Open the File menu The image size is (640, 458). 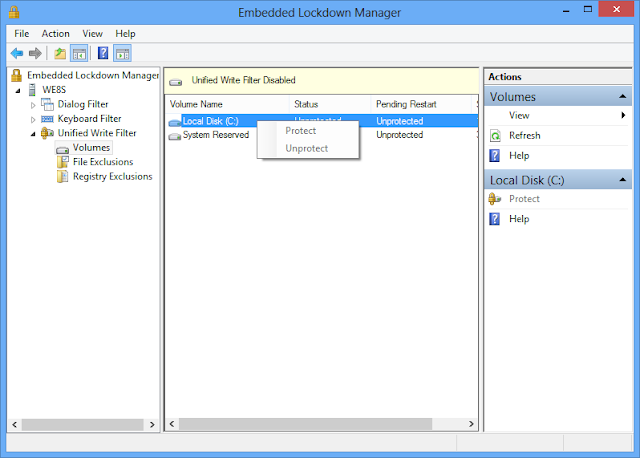(x=22, y=33)
